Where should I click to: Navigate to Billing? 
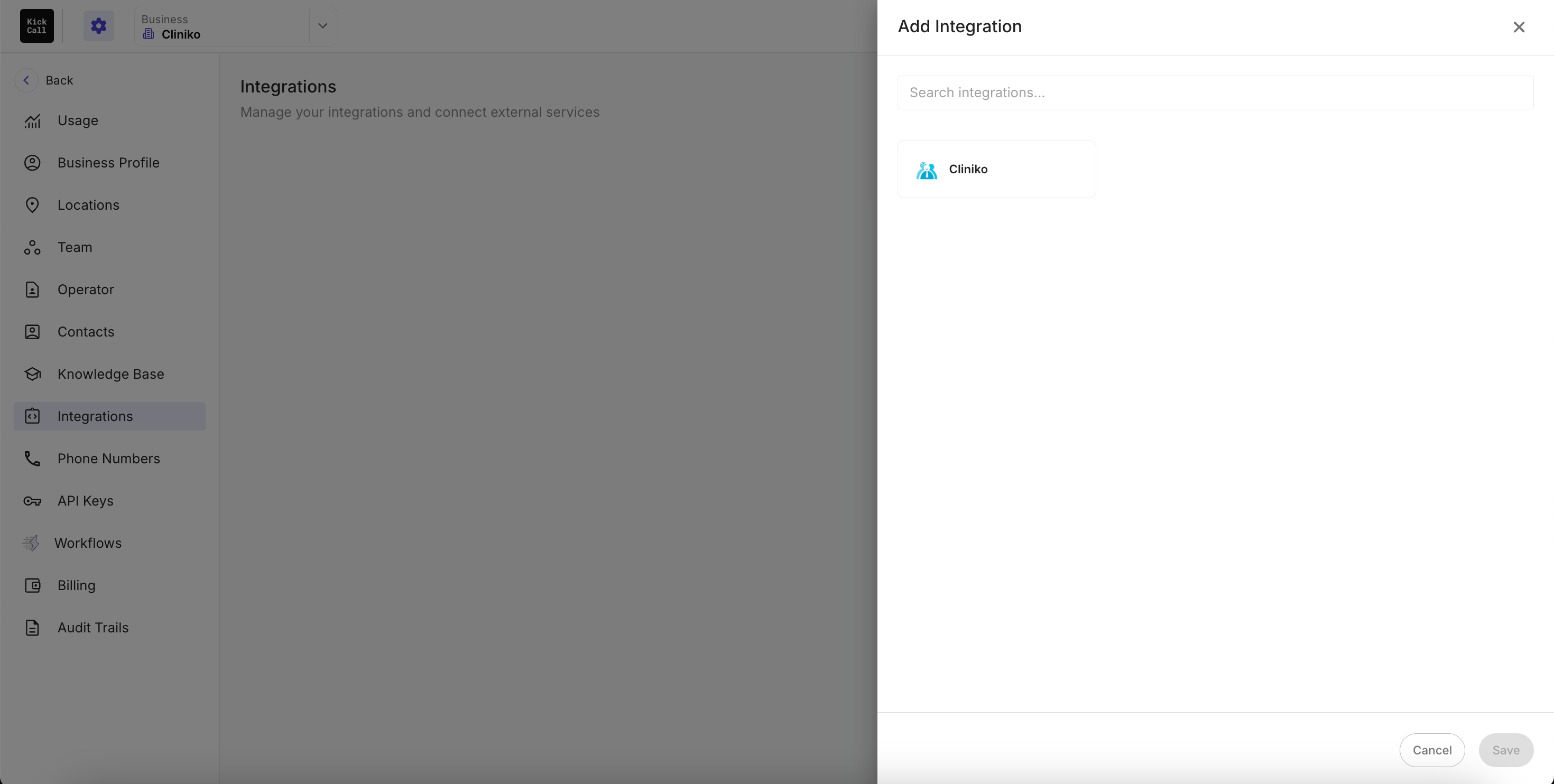tap(110, 585)
